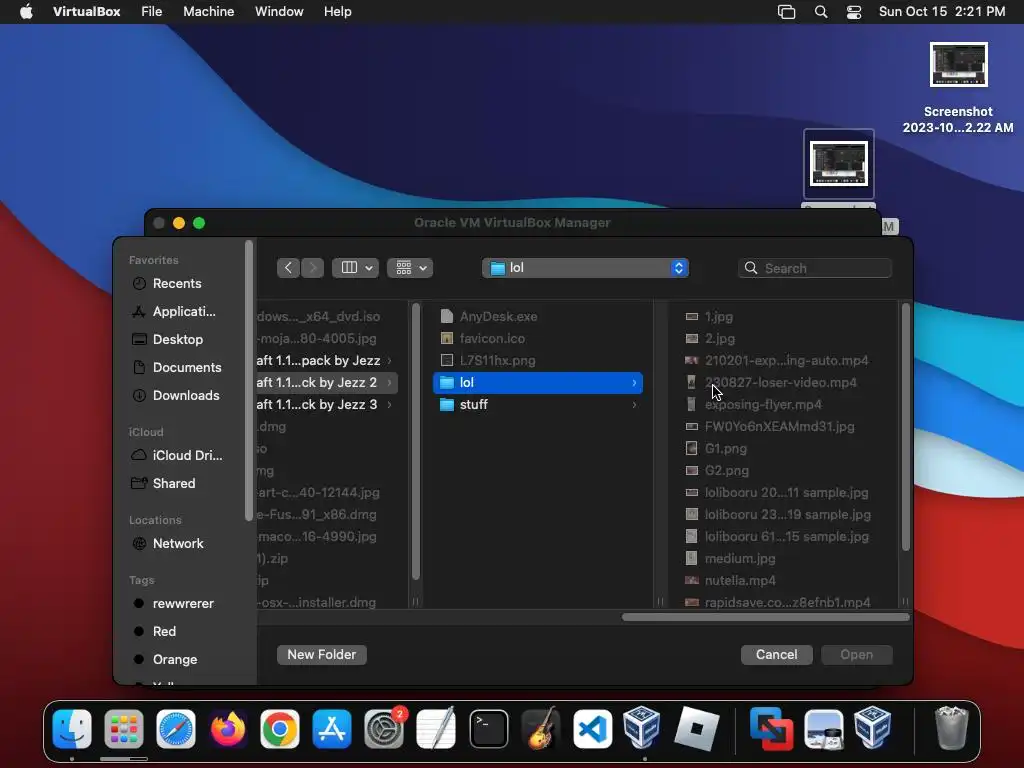Click the New Folder button
This screenshot has height=768, width=1024.
coord(321,655)
